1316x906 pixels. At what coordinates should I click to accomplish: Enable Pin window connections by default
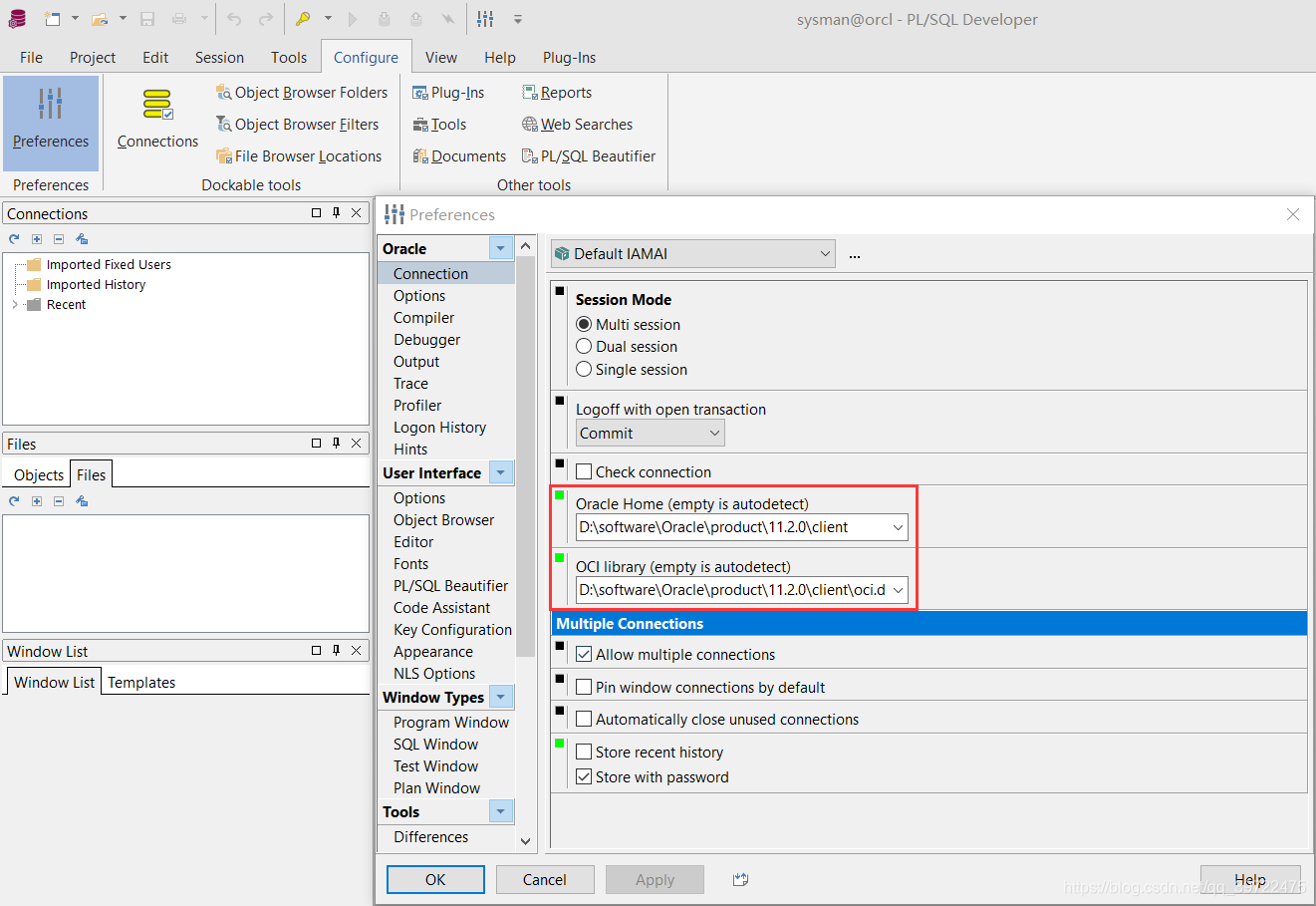585,687
